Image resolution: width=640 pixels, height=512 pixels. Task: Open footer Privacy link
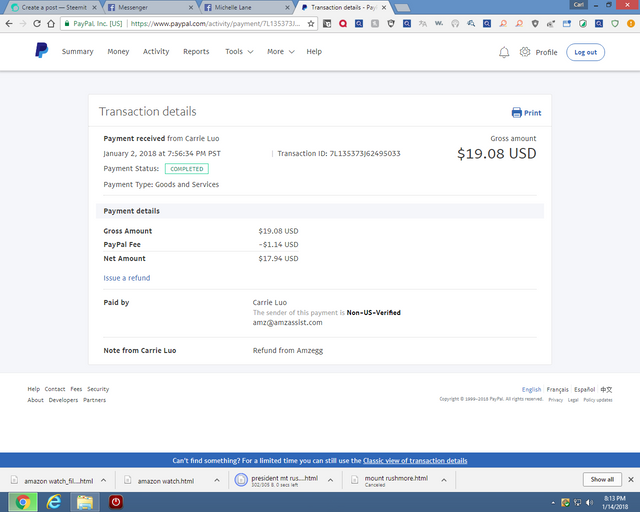tap(555, 400)
